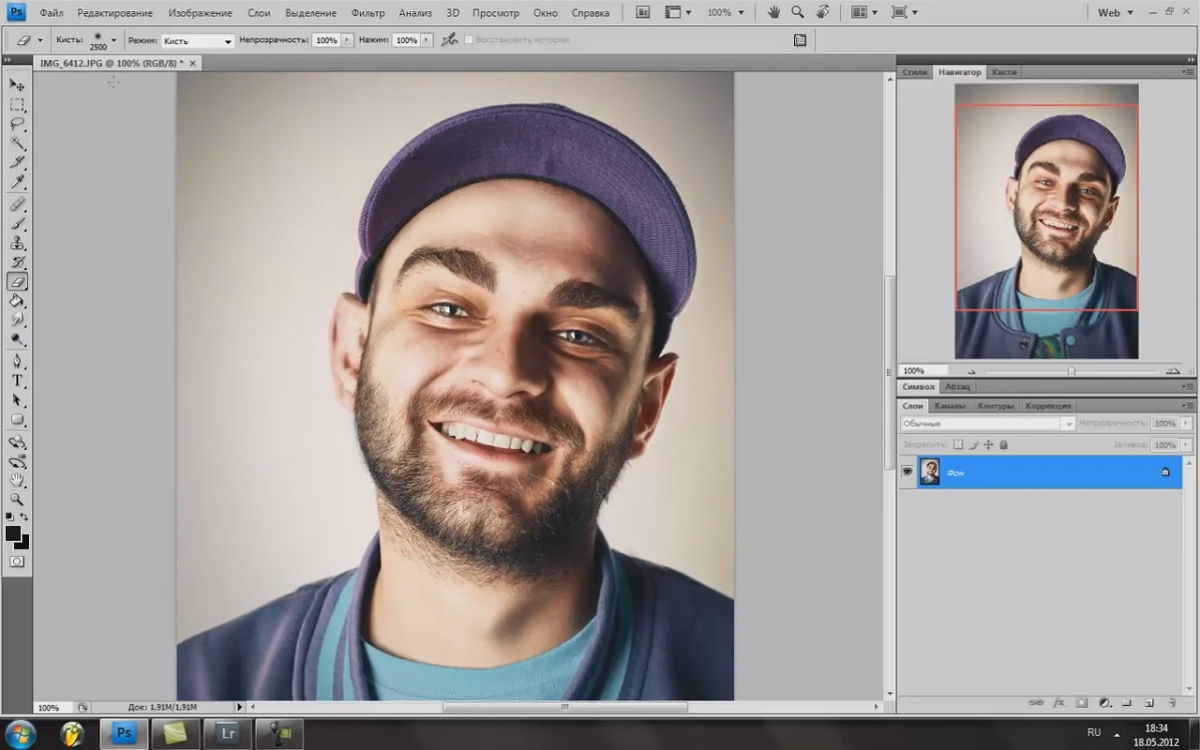This screenshot has width=1200, height=750.
Task: Select the Zoom tool magnifier
Action: click(17, 499)
